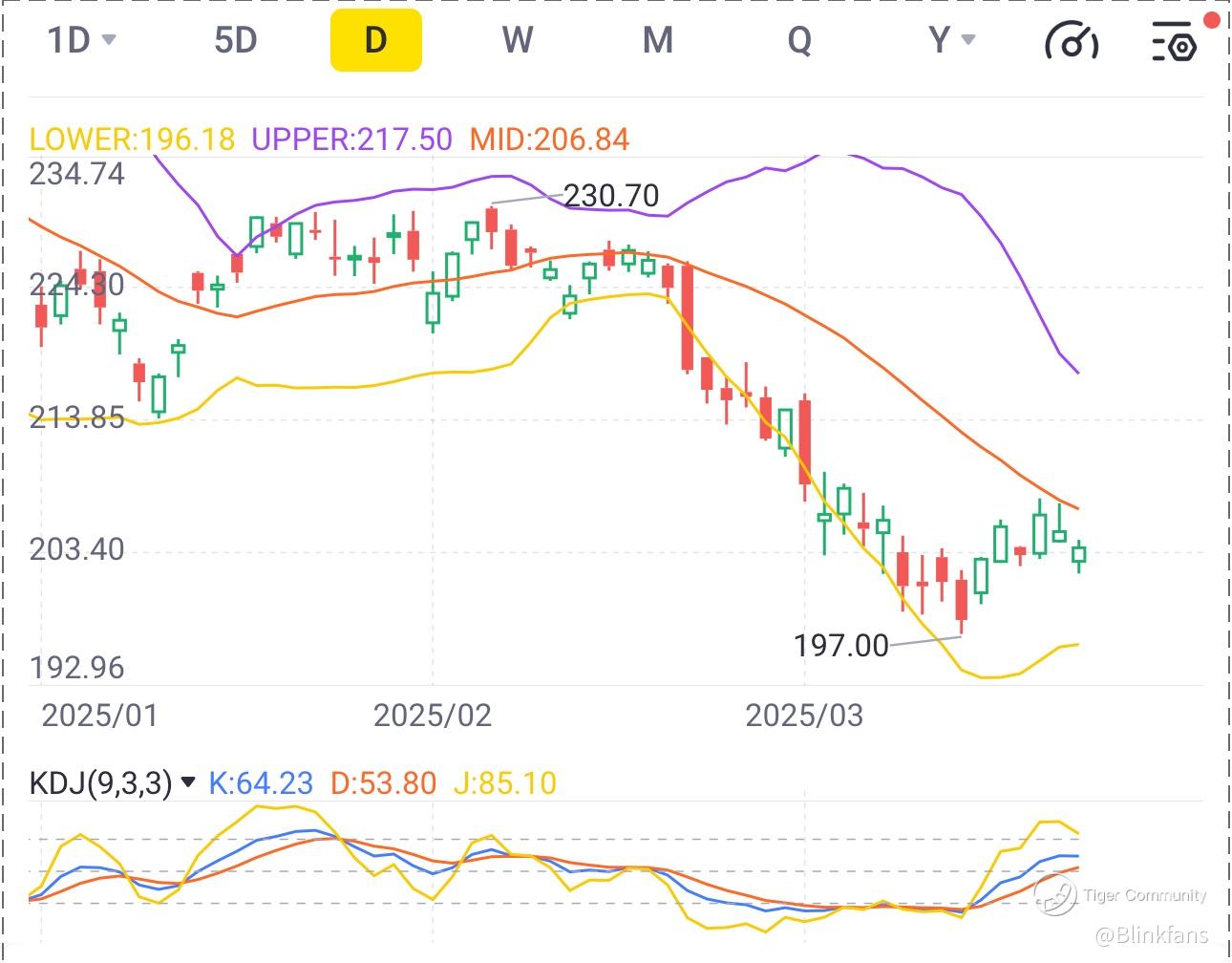The height and width of the screenshot is (963, 1232).
Task: Click the UPPER:217.50 band label
Action: 351,139
